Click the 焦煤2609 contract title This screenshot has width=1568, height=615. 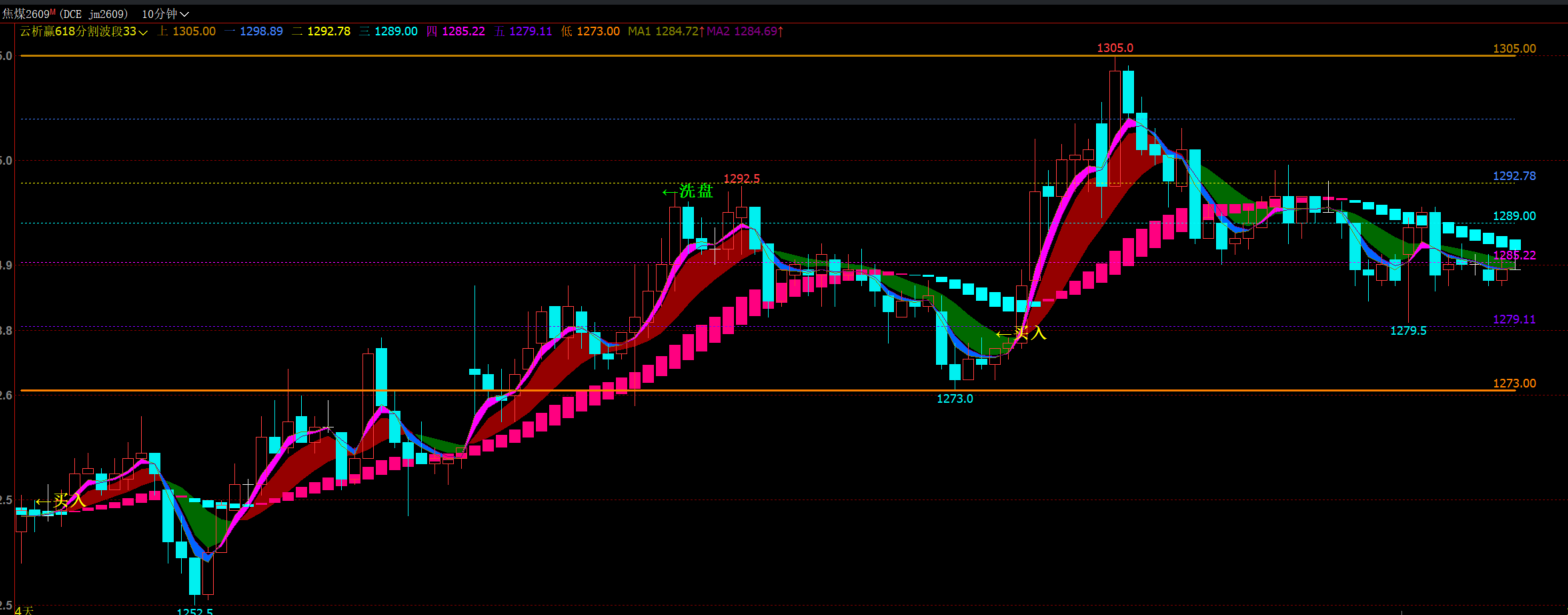[27, 14]
